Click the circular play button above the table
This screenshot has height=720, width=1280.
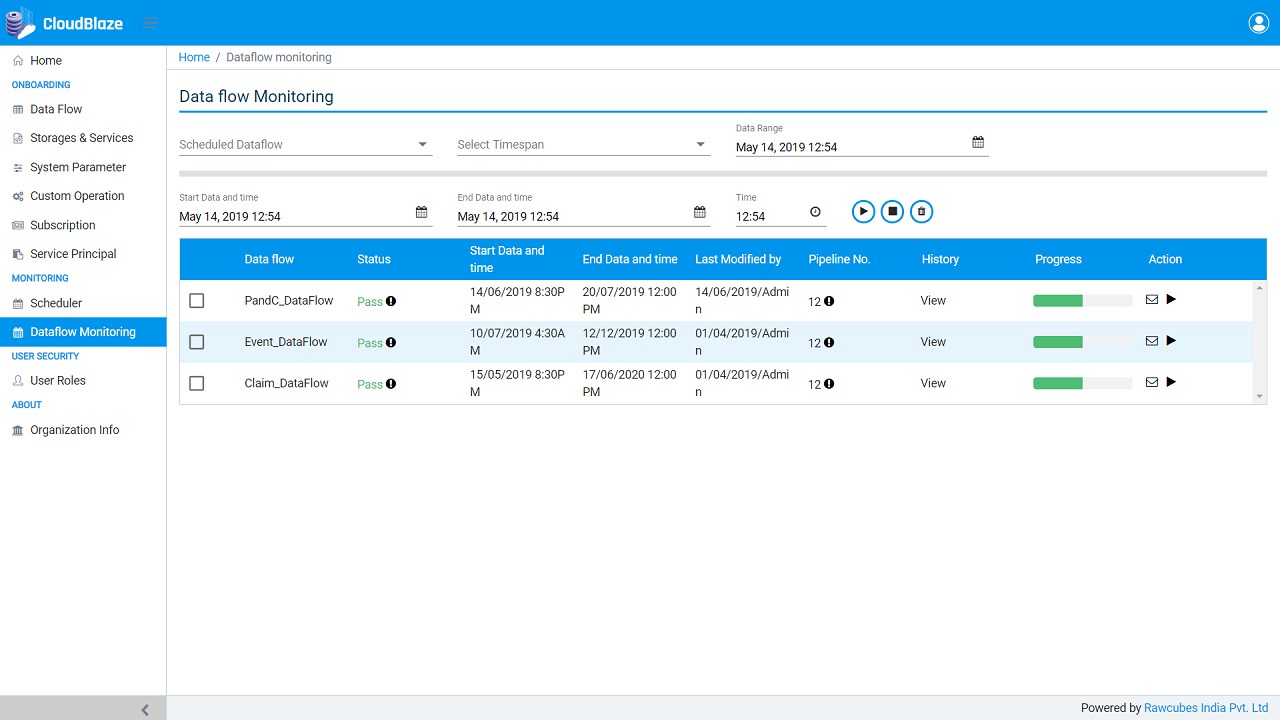pos(863,212)
